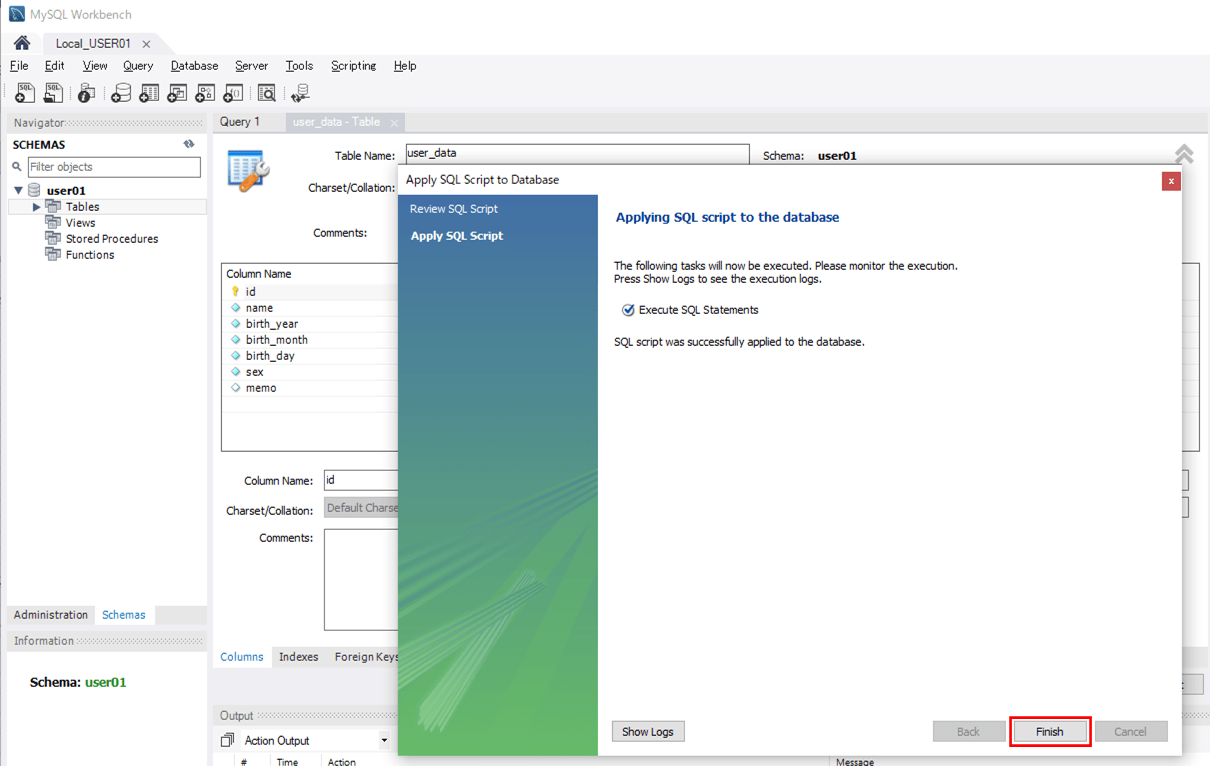Click the open SQL script file icon

click(53, 93)
